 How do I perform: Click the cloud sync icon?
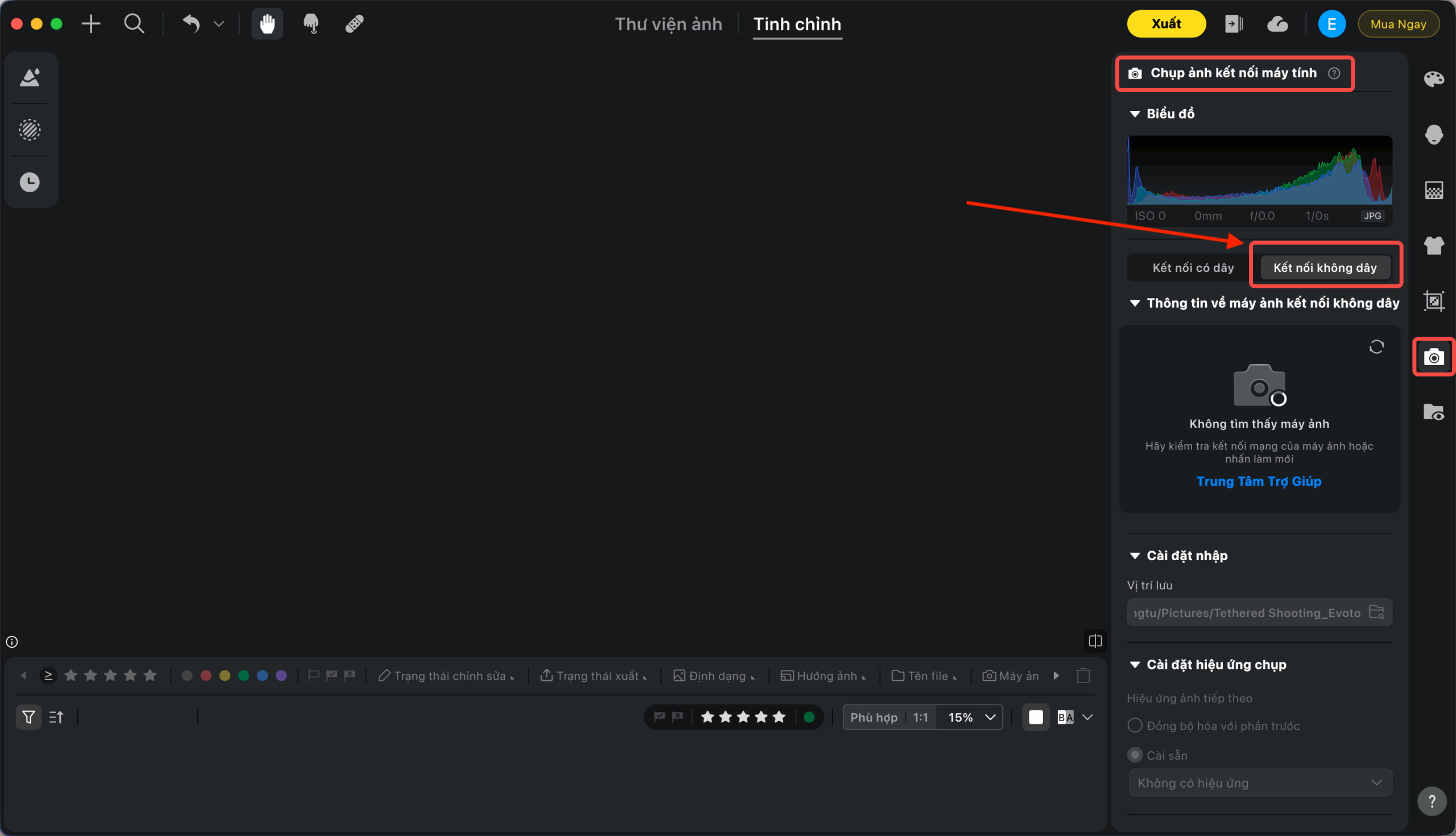(x=1277, y=24)
